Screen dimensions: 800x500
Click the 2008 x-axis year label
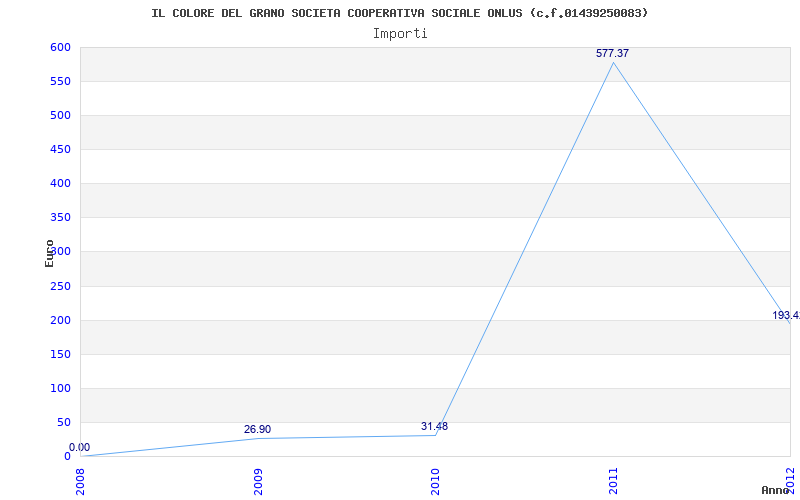pyautogui.click(x=81, y=480)
